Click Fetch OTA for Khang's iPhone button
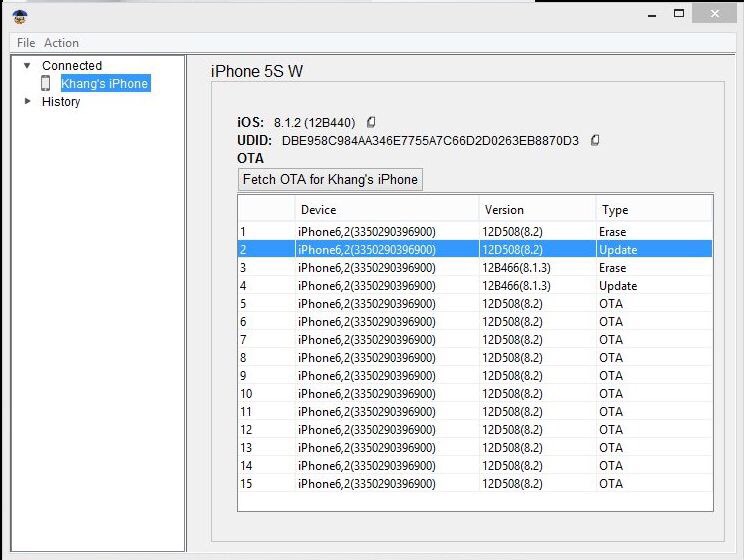 click(330, 179)
